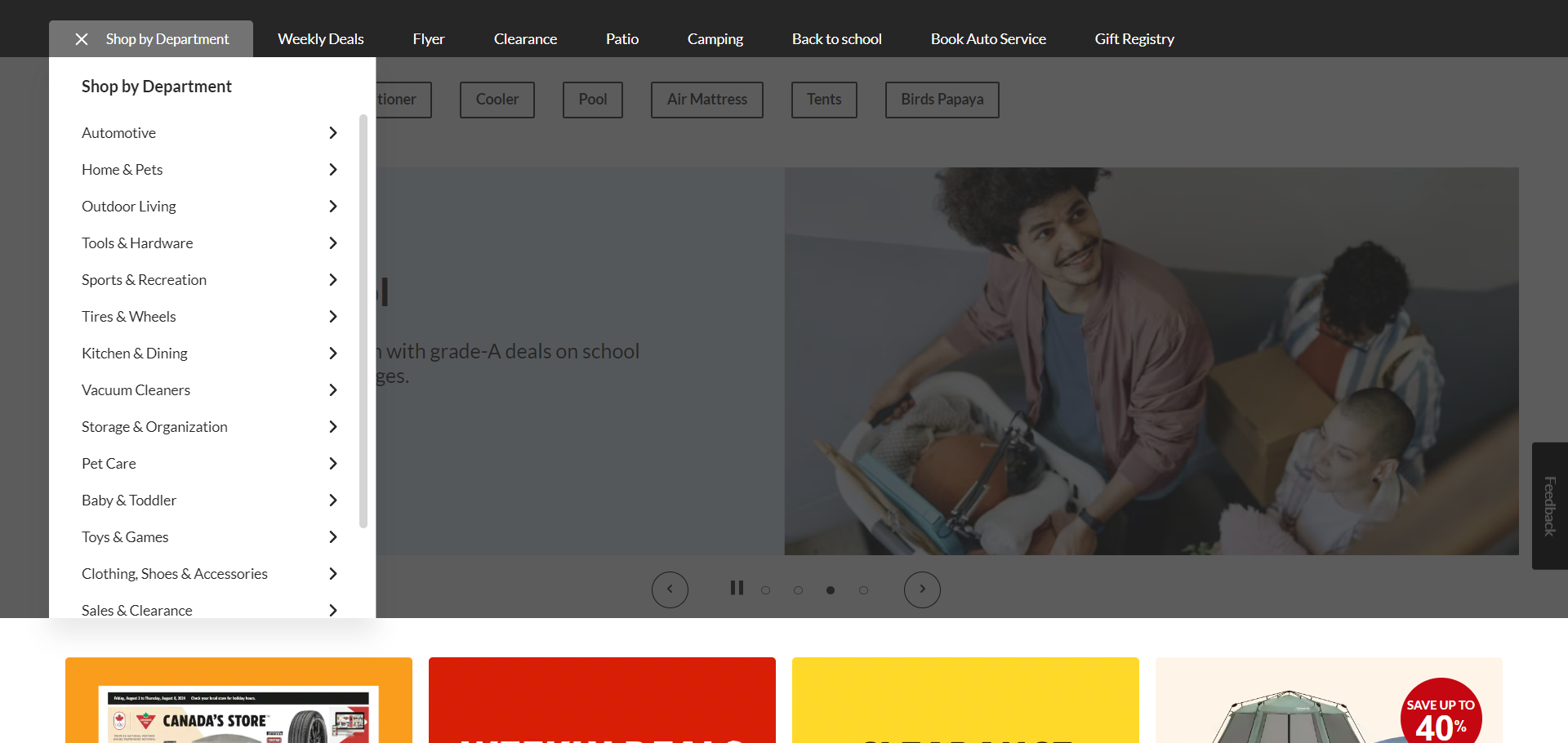
Task: Open the Toys & Games submenu arrow
Action: click(x=332, y=537)
